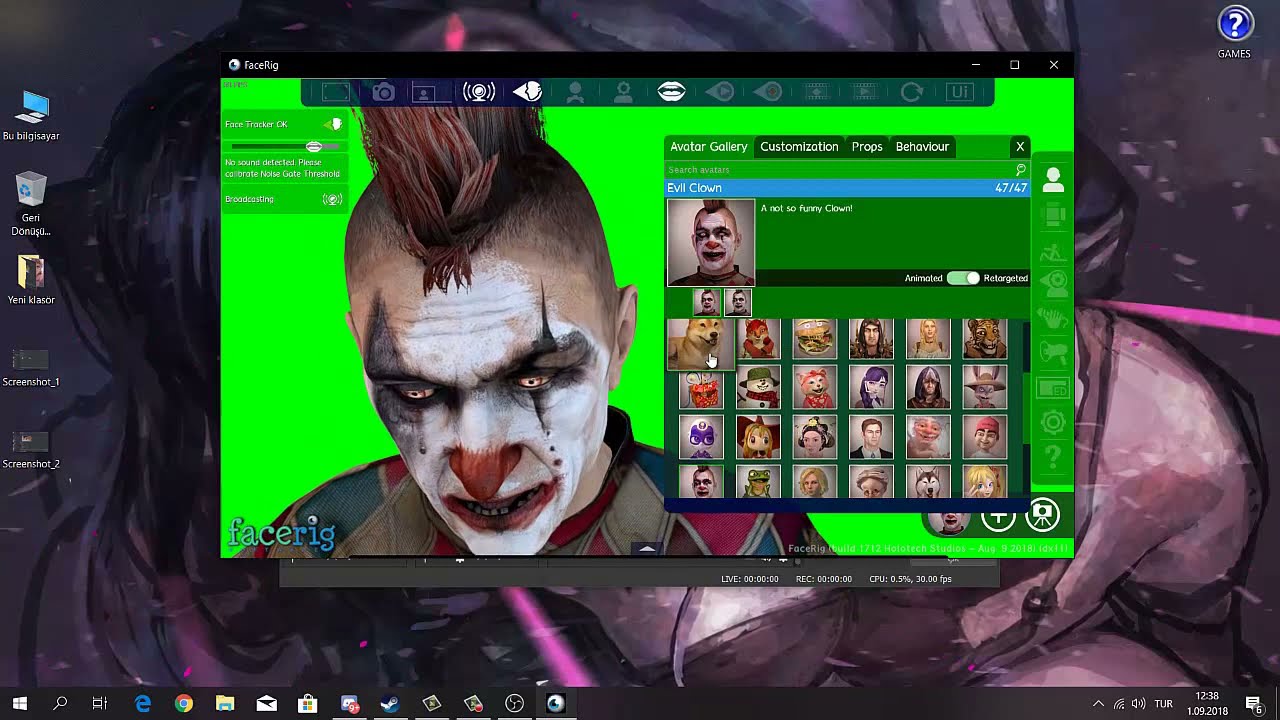
Task: Click the circular refresh arrow toolbar icon
Action: (x=911, y=92)
